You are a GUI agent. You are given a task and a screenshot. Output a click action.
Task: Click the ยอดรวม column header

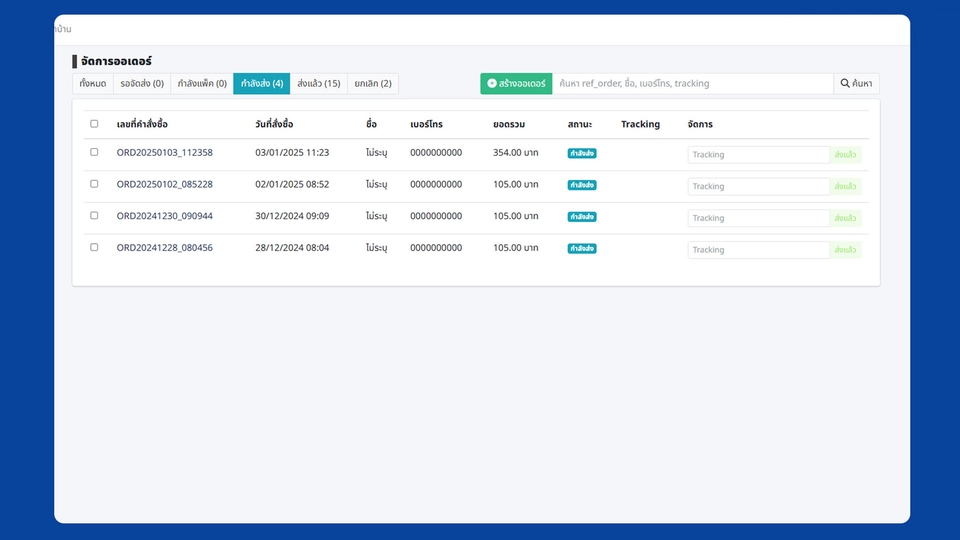tap(509, 124)
